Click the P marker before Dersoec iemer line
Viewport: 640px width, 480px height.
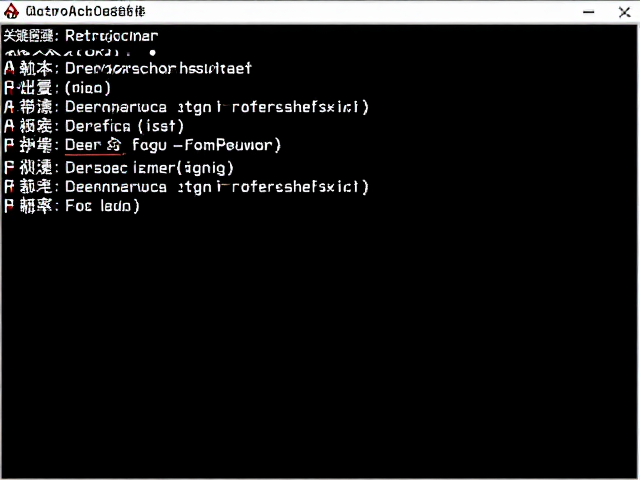9,167
